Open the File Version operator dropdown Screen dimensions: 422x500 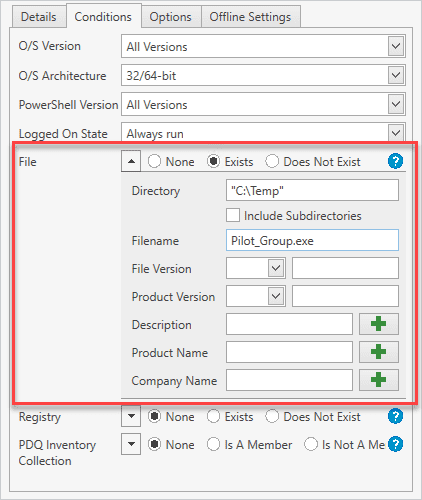coord(276,268)
